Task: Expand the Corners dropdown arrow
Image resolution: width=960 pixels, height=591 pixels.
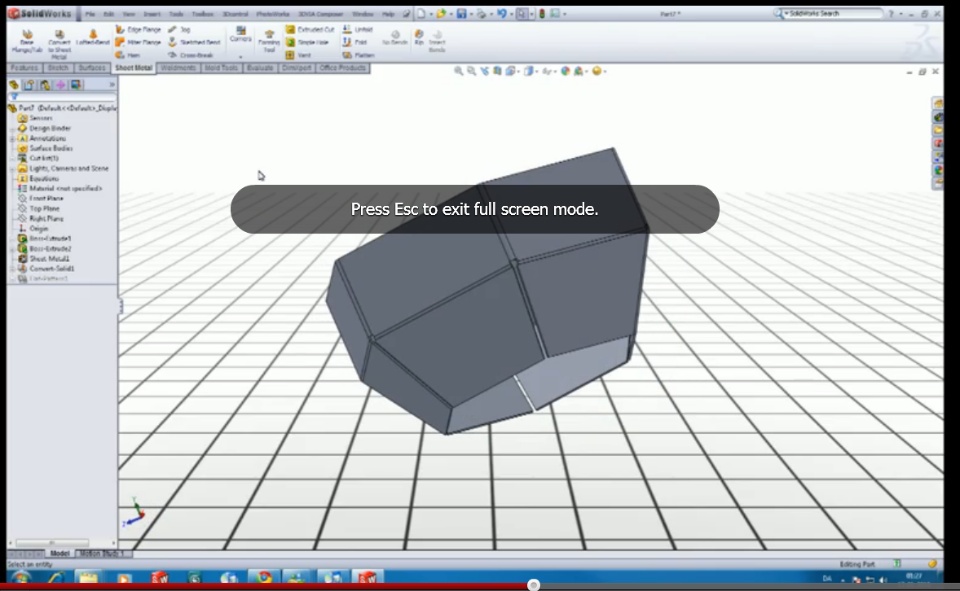Action: coord(241,56)
